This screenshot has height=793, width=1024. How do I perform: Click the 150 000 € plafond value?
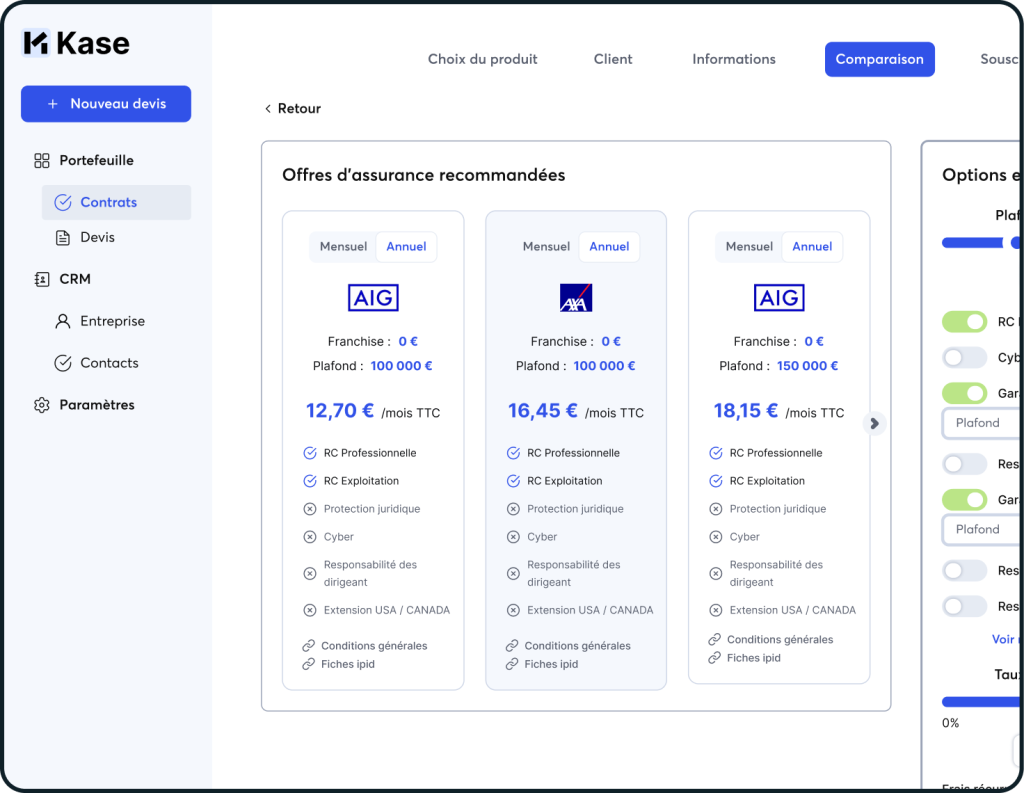click(x=808, y=366)
